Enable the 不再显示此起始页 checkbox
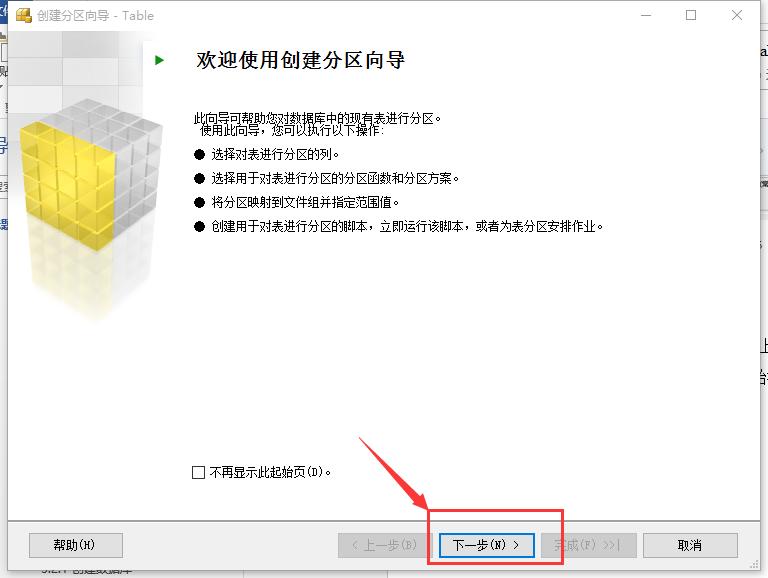The height and width of the screenshot is (578, 768). click(x=198, y=473)
